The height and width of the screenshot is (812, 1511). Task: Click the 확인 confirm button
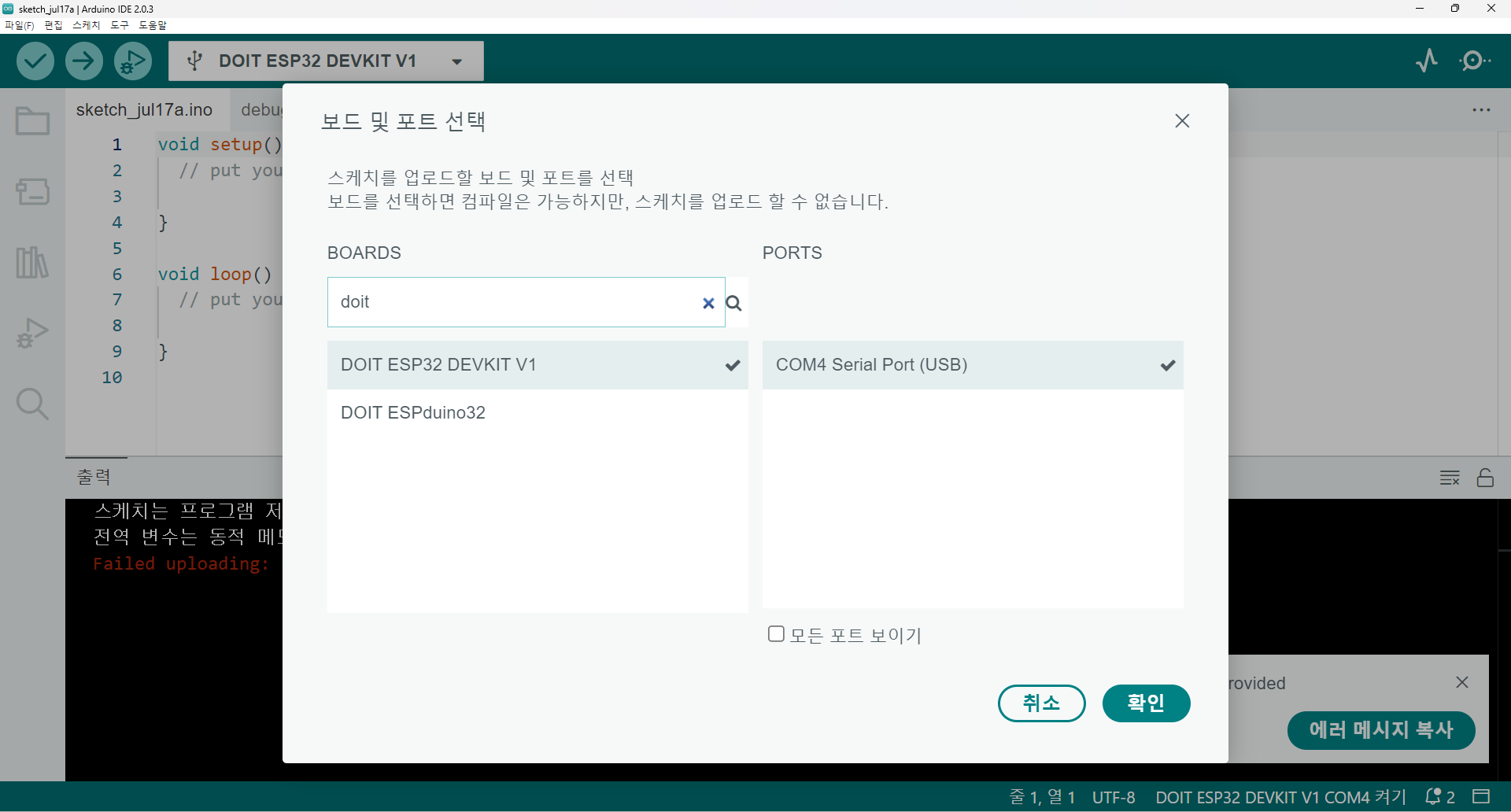coord(1146,703)
